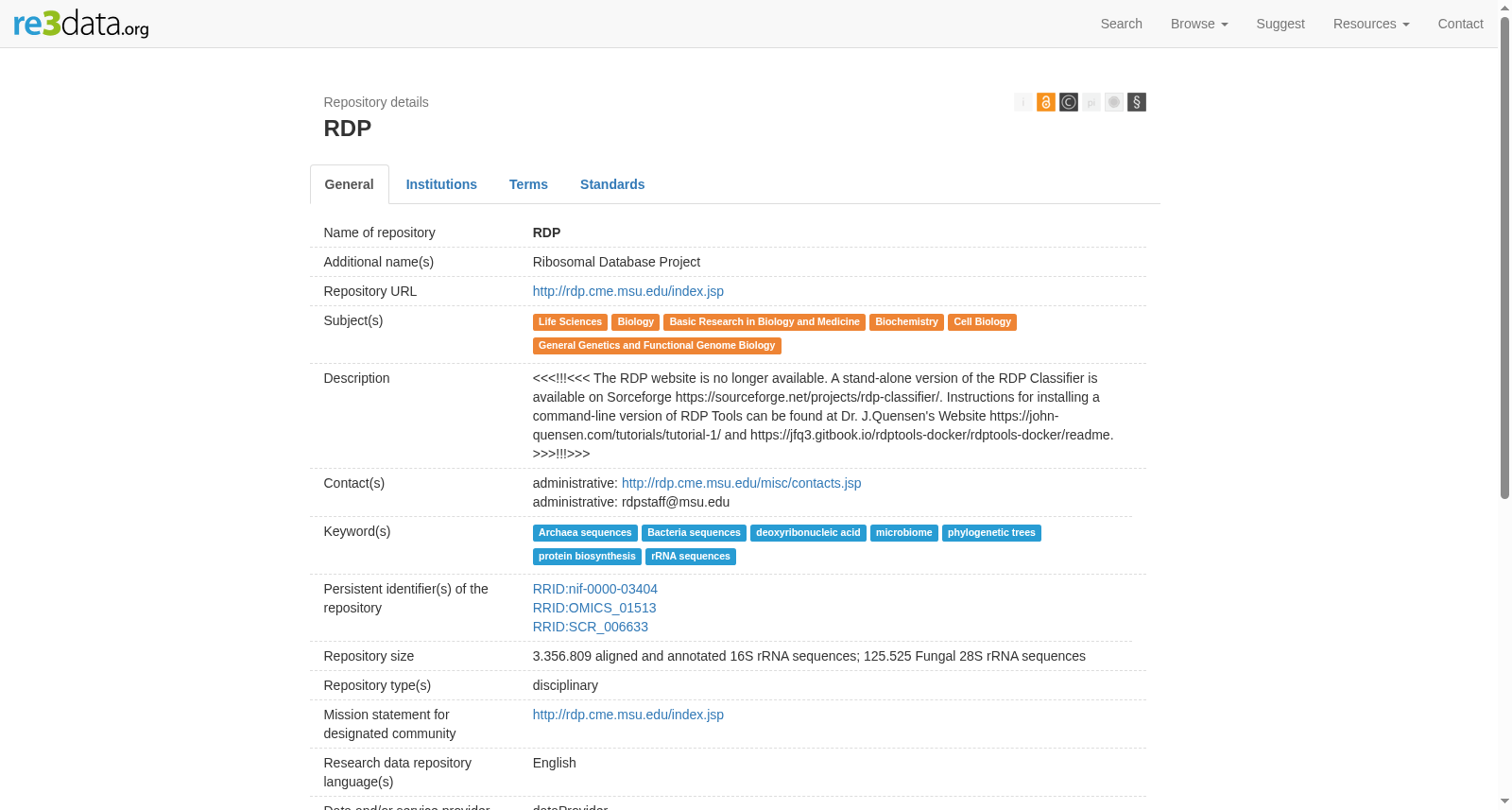This screenshot has height=810, width=1512.
Task: Click the greyed-out 'pi' persistent identifier badge
Action: (1091, 102)
